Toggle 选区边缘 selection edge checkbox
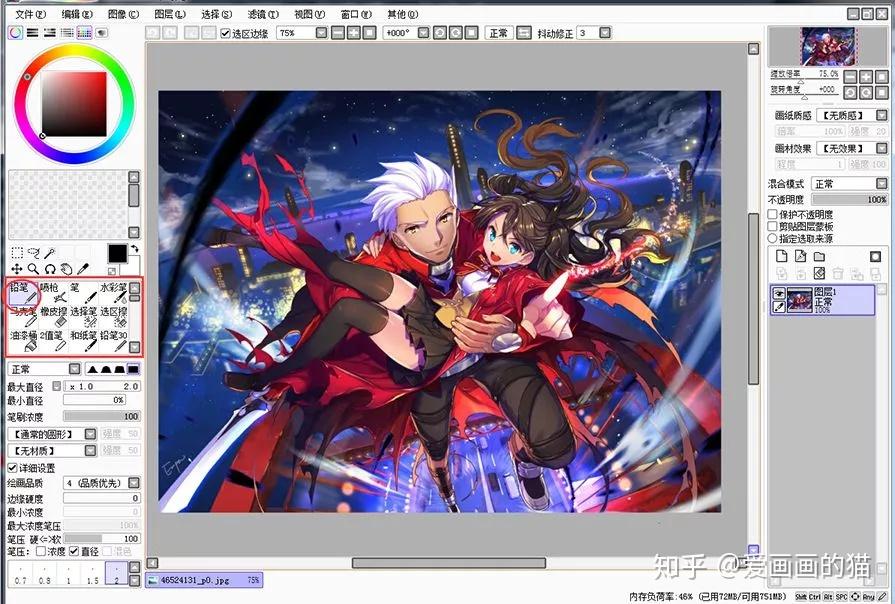 click(225, 33)
